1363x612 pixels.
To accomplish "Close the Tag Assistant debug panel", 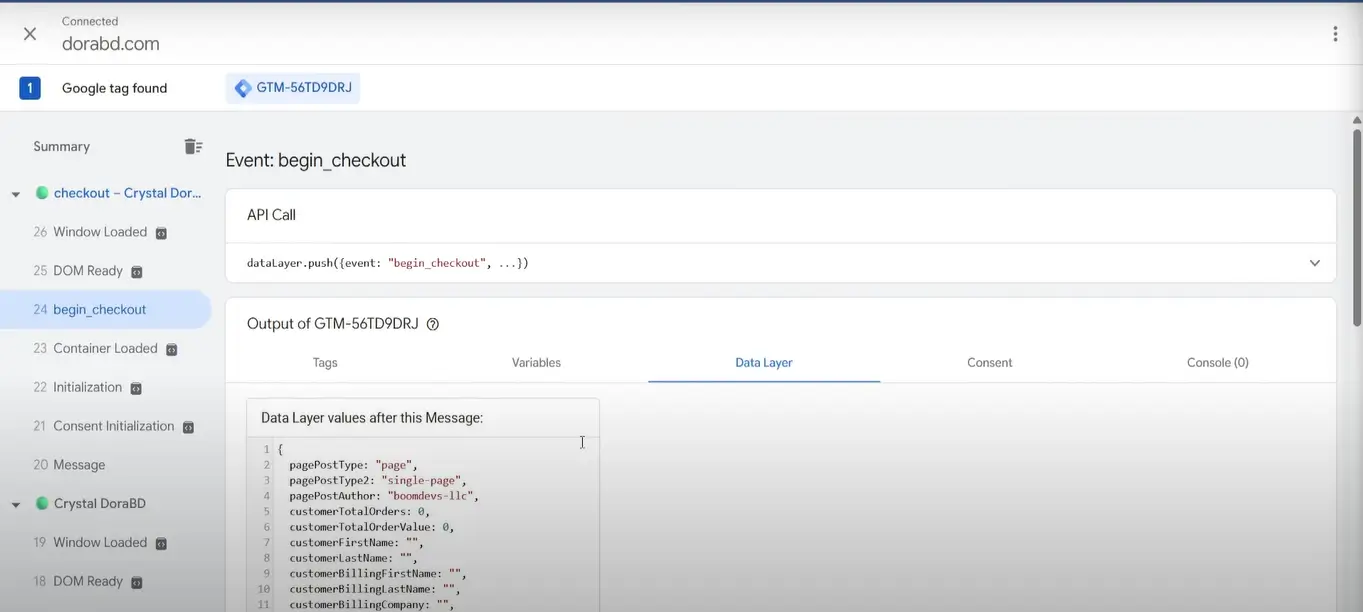I will (x=30, y=34).
